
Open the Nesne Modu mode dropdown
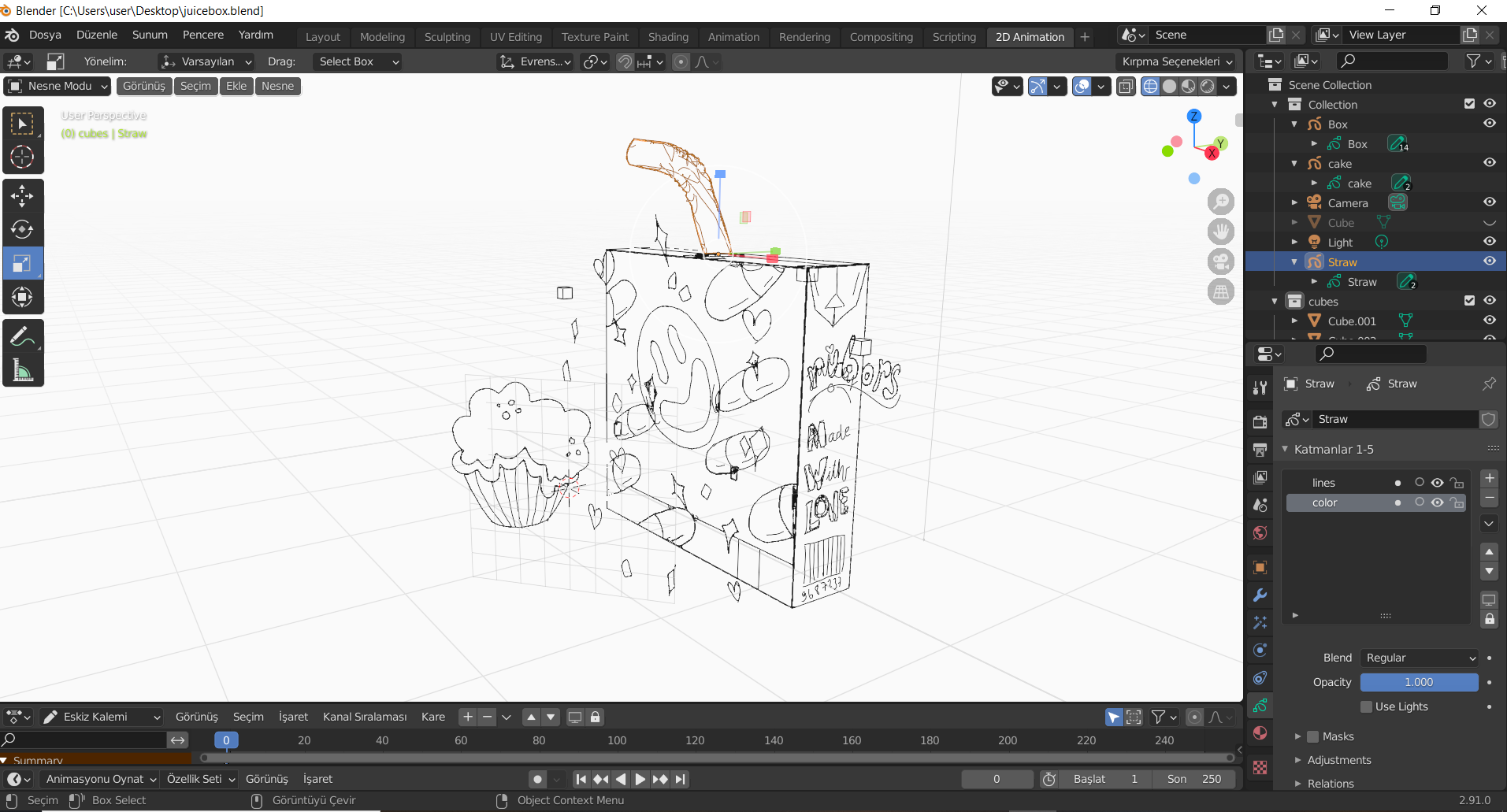[58, 86]
